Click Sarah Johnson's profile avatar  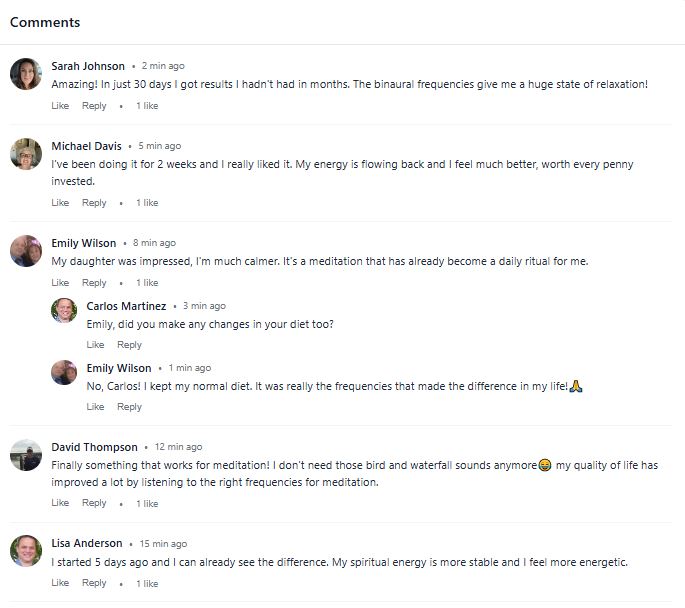click(x=25, y=73)
